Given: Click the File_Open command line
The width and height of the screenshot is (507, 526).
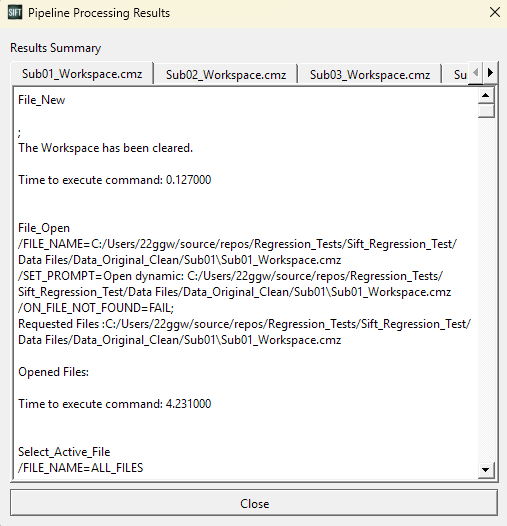Looking at the screenshot, I should pyautogui.click(x=44, y=228).
